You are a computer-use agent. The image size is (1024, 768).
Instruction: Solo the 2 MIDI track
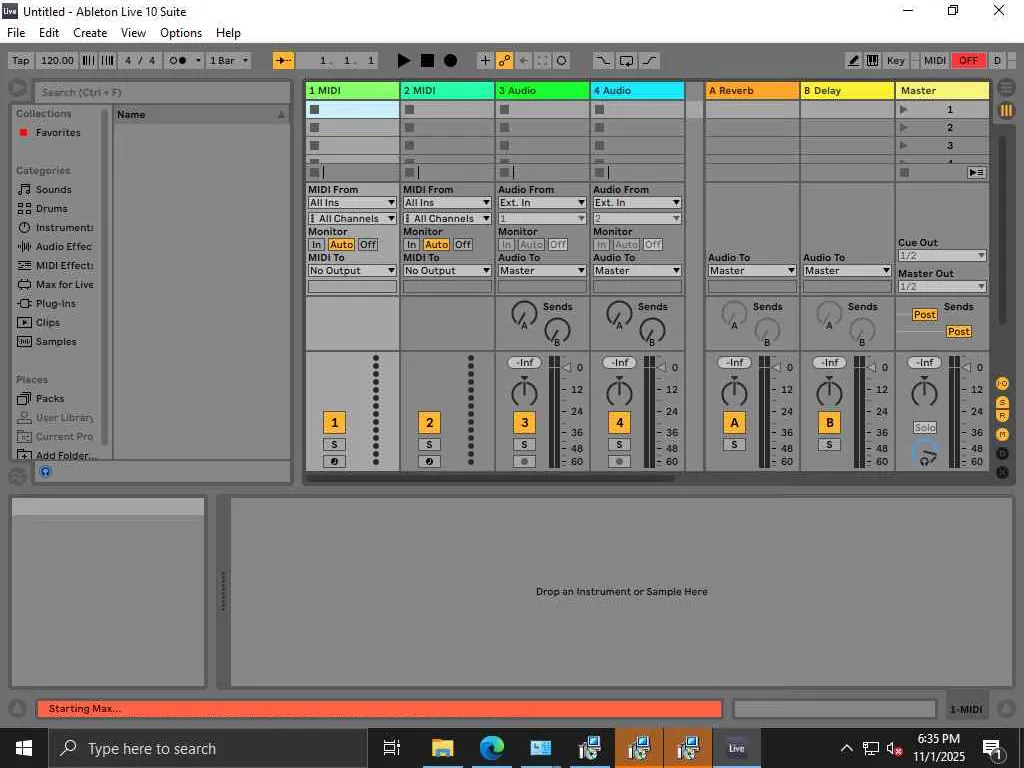point(429,445)
